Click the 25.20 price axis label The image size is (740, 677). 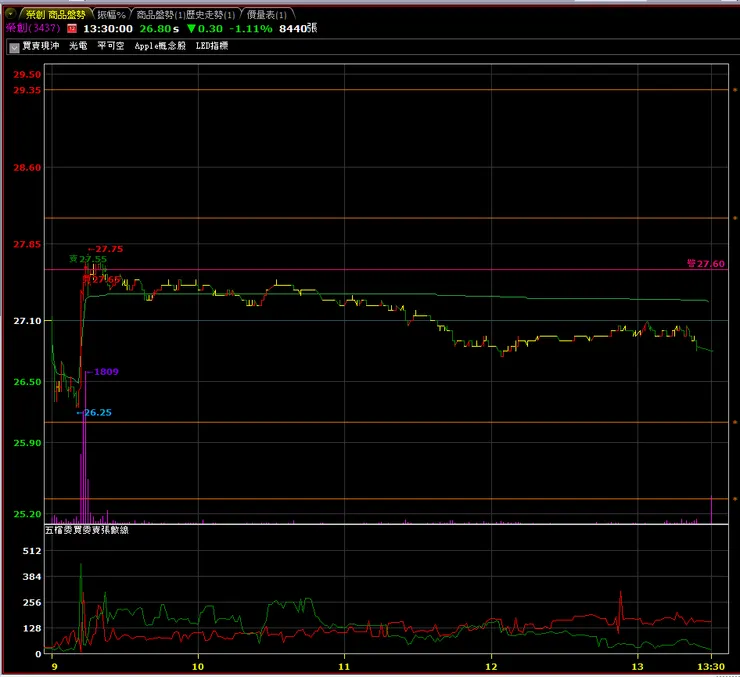click(27, 514)
